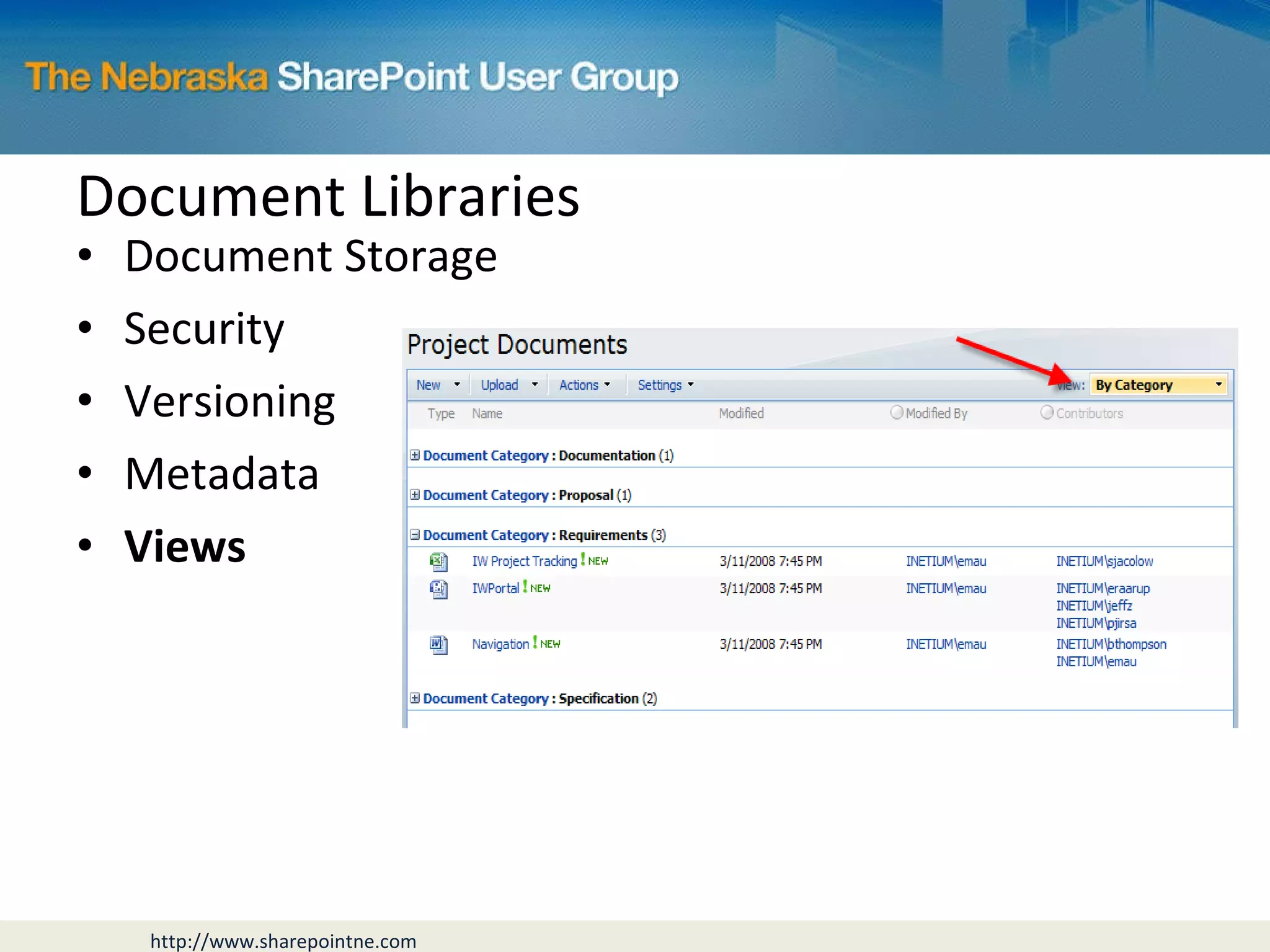Open the By Category view dropdown
Viewport: 1270px width, 952px height.
tap(1158, 385)
